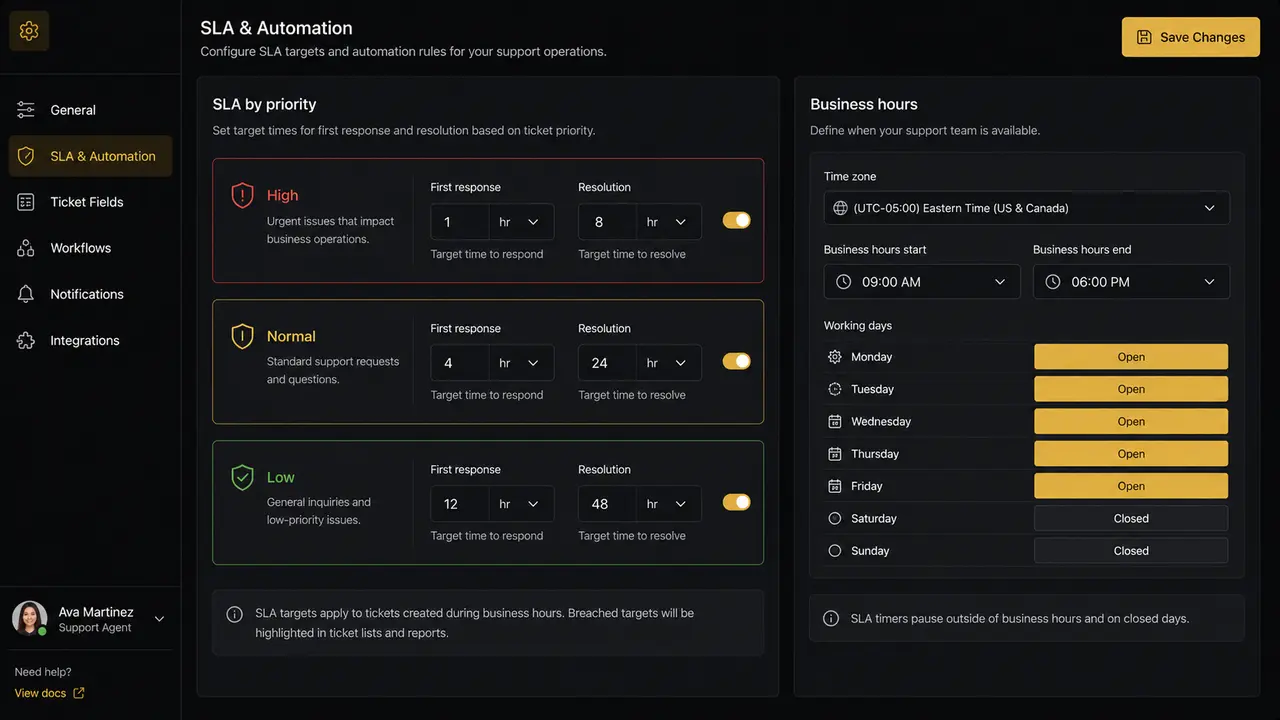Open Notifications section

coord(90,294)
